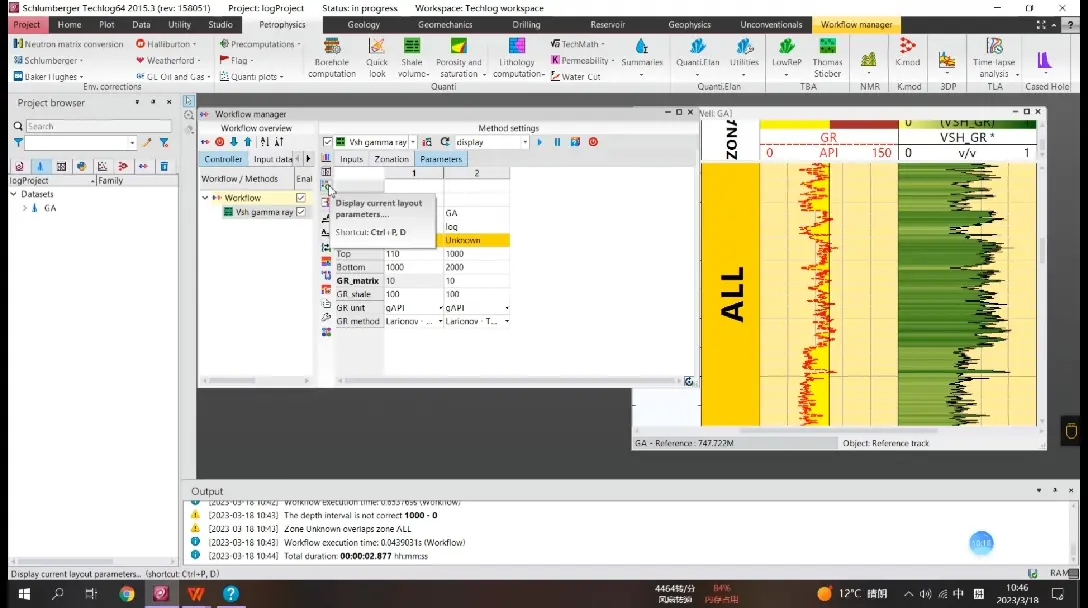Open the Halliburton corrections menu
Viewport: 1088px width, 608px height.
[x=167, y=44]
